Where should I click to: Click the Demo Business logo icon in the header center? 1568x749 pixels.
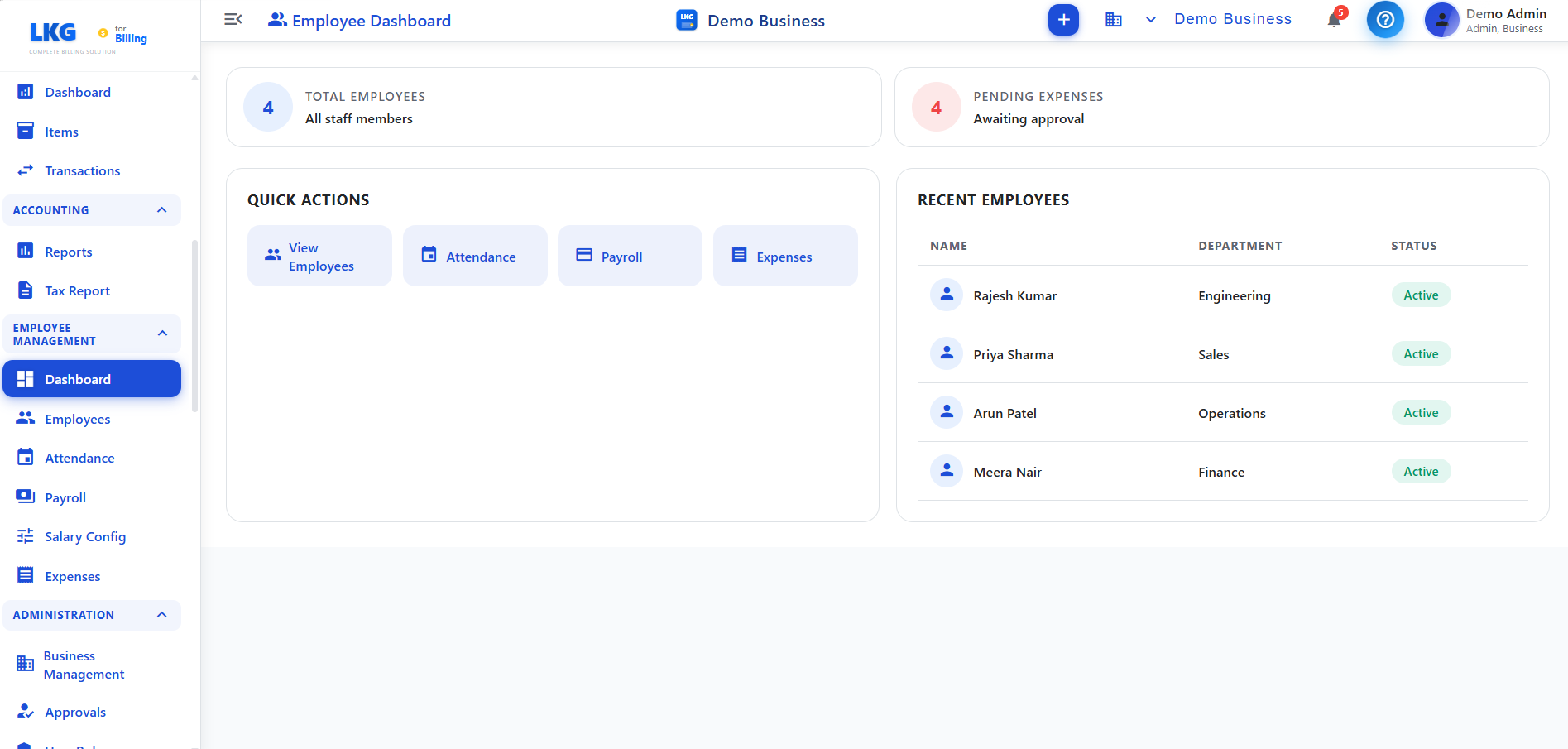tap(687, 20)
